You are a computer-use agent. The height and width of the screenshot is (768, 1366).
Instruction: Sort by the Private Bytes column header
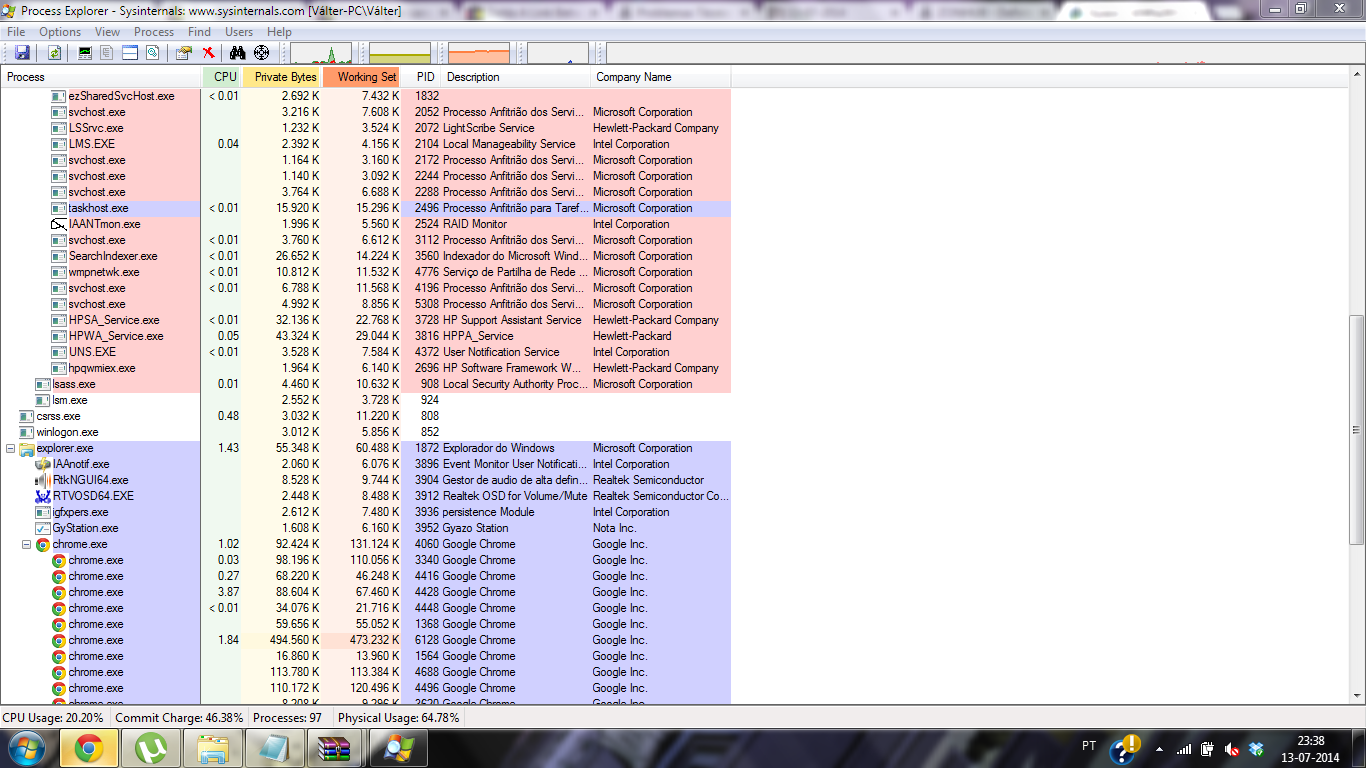tap(283, 77)
